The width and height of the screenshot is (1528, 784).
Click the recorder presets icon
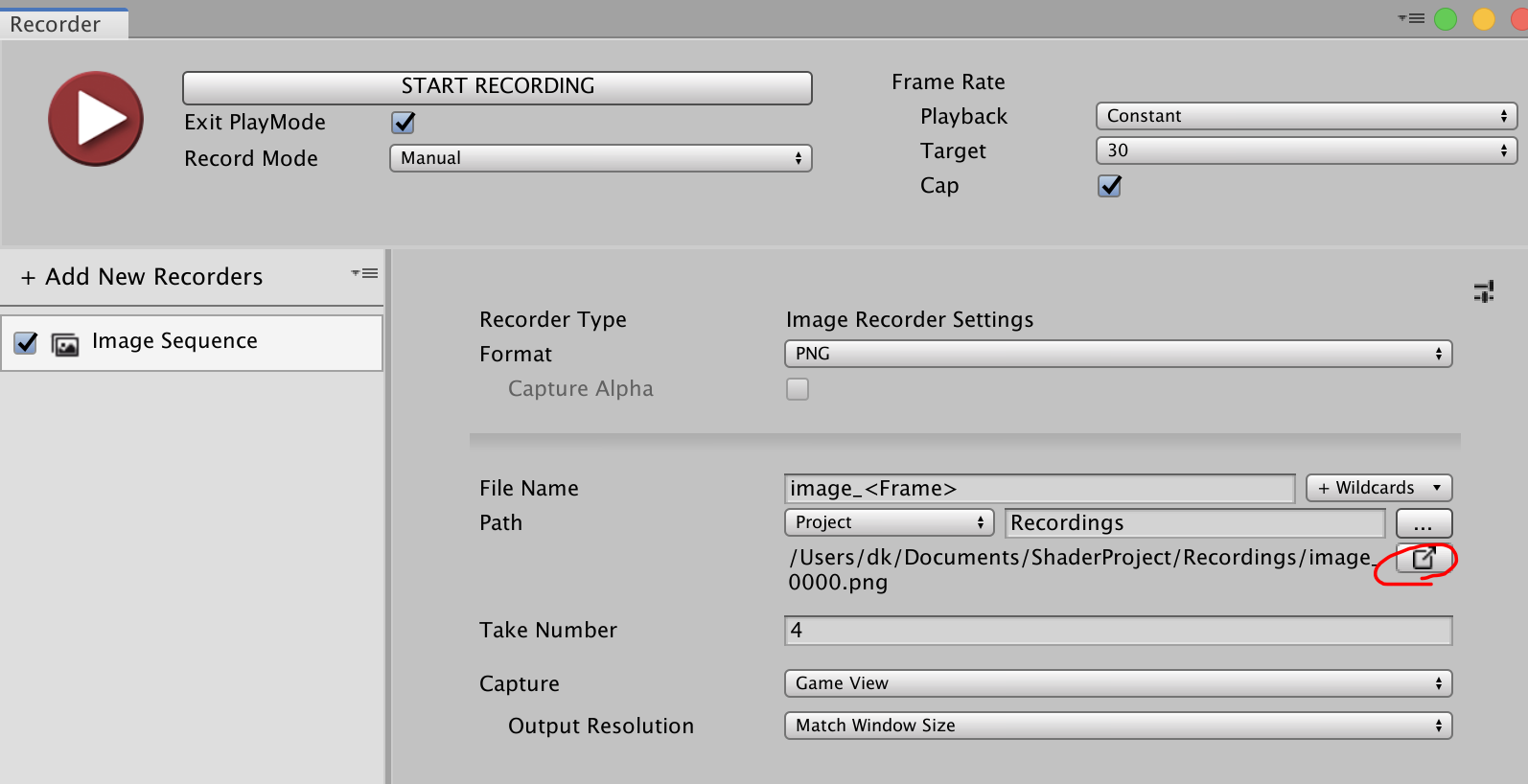[x=1483, y=291]
